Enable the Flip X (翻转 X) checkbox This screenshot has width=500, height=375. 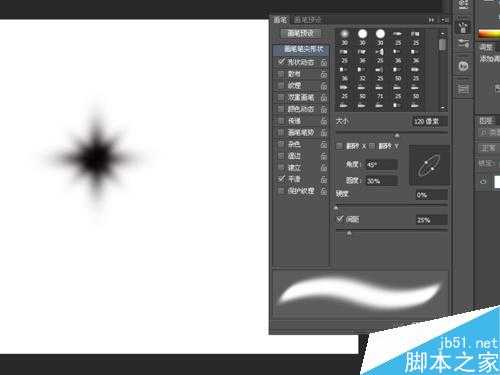point(340,146)
